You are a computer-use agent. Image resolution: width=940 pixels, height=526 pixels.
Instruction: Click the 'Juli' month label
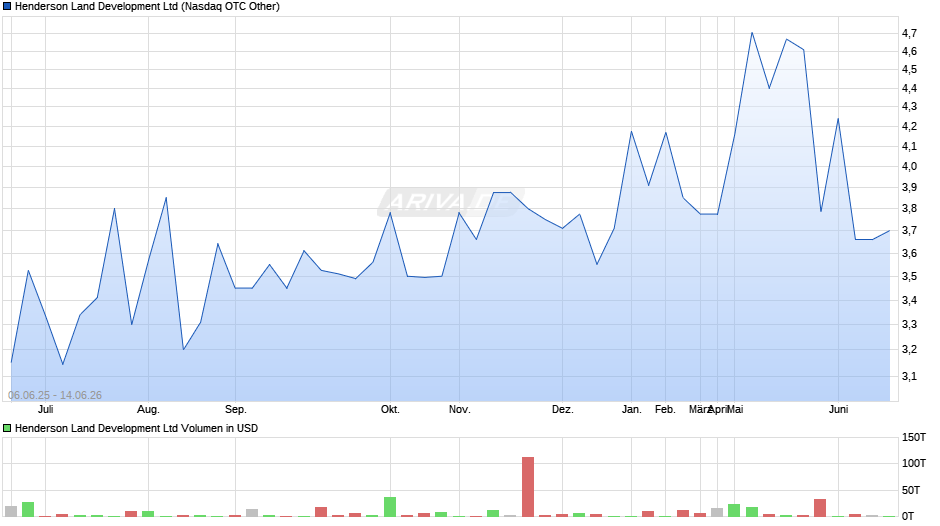(x=46, y=409)
